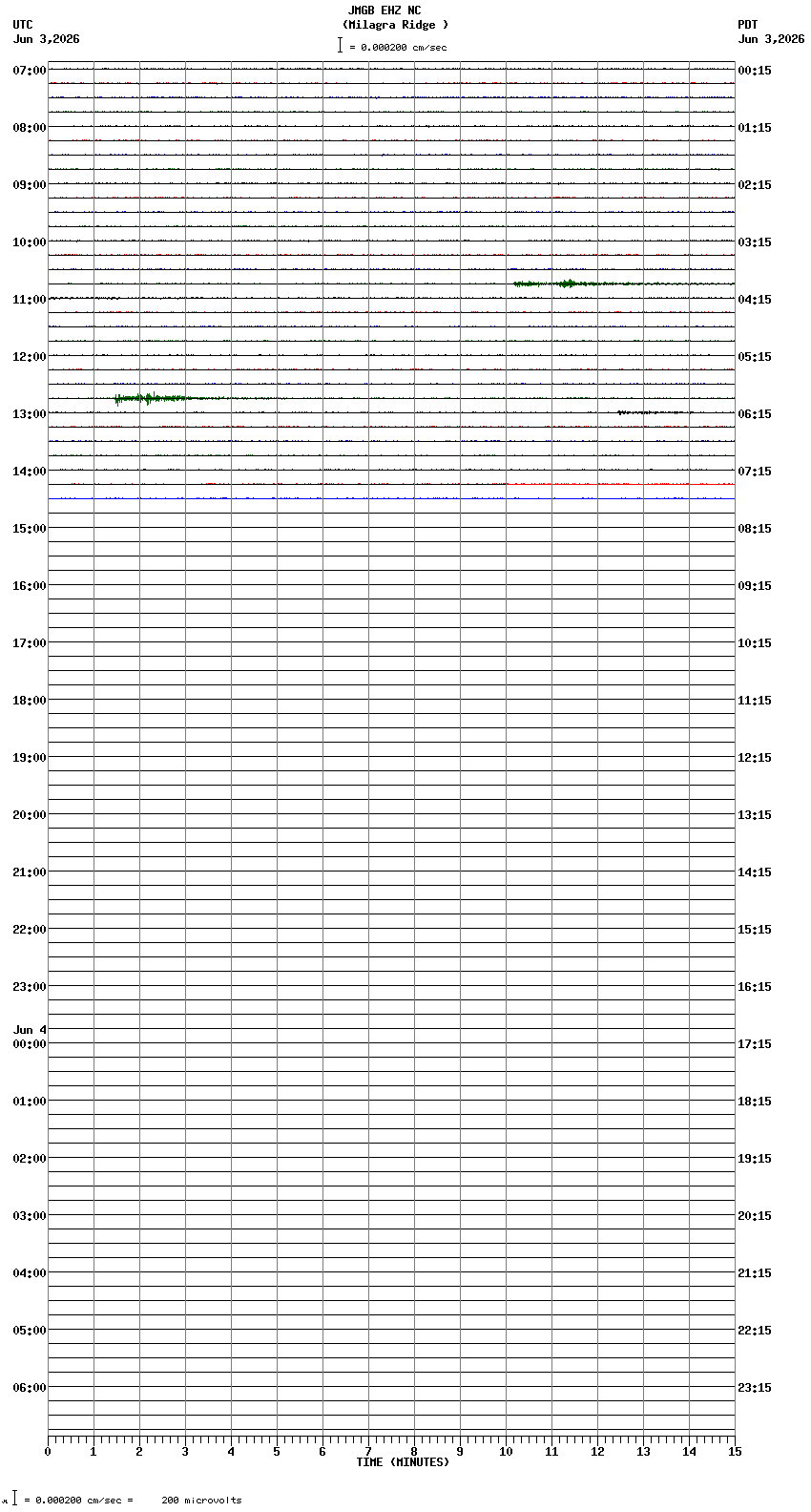Click the 07:00 UTC time label
The height and width of the screenshot is (1512, 811).
point(30,71)
